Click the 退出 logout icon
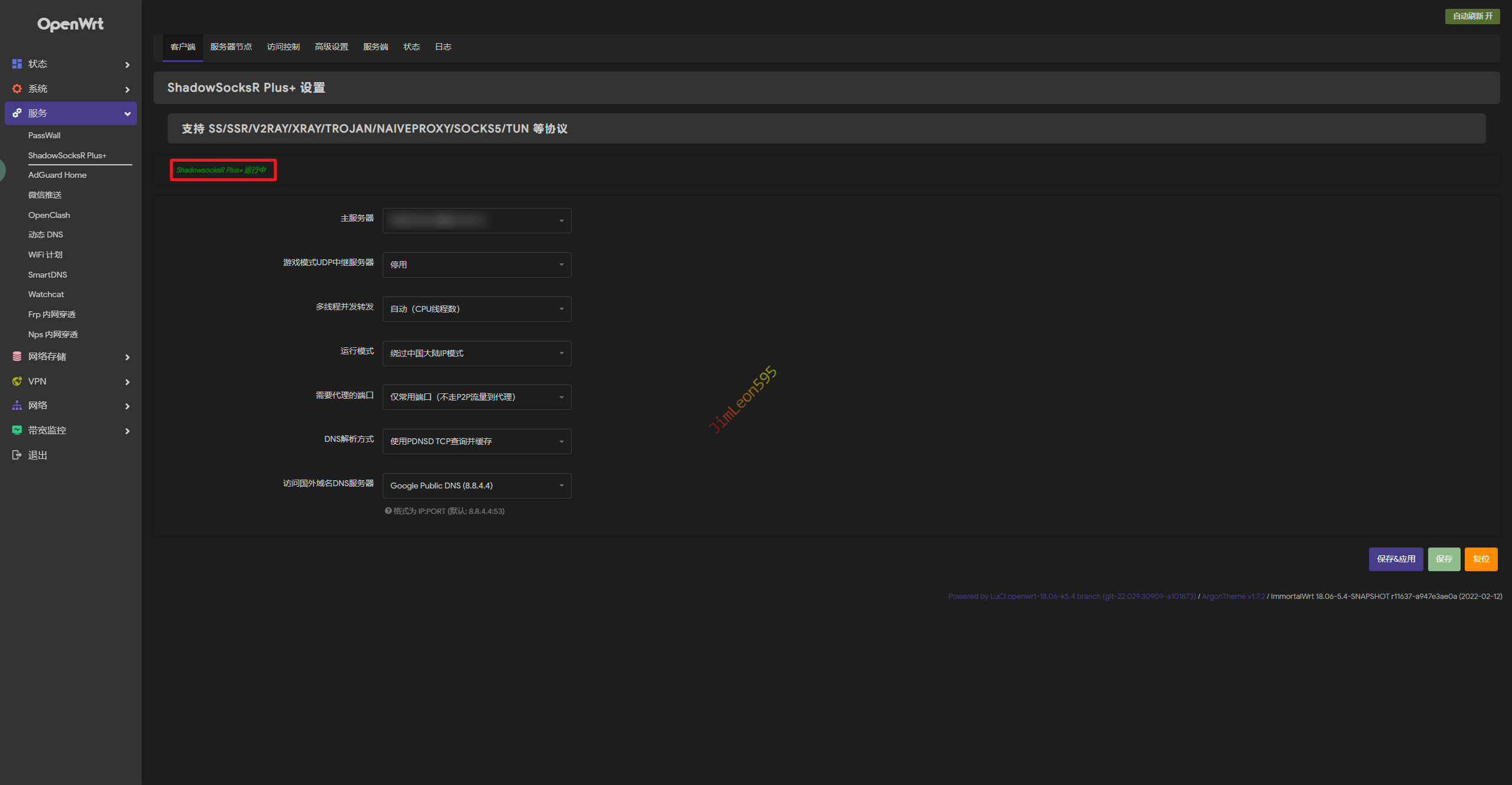 tap(17, 455)
